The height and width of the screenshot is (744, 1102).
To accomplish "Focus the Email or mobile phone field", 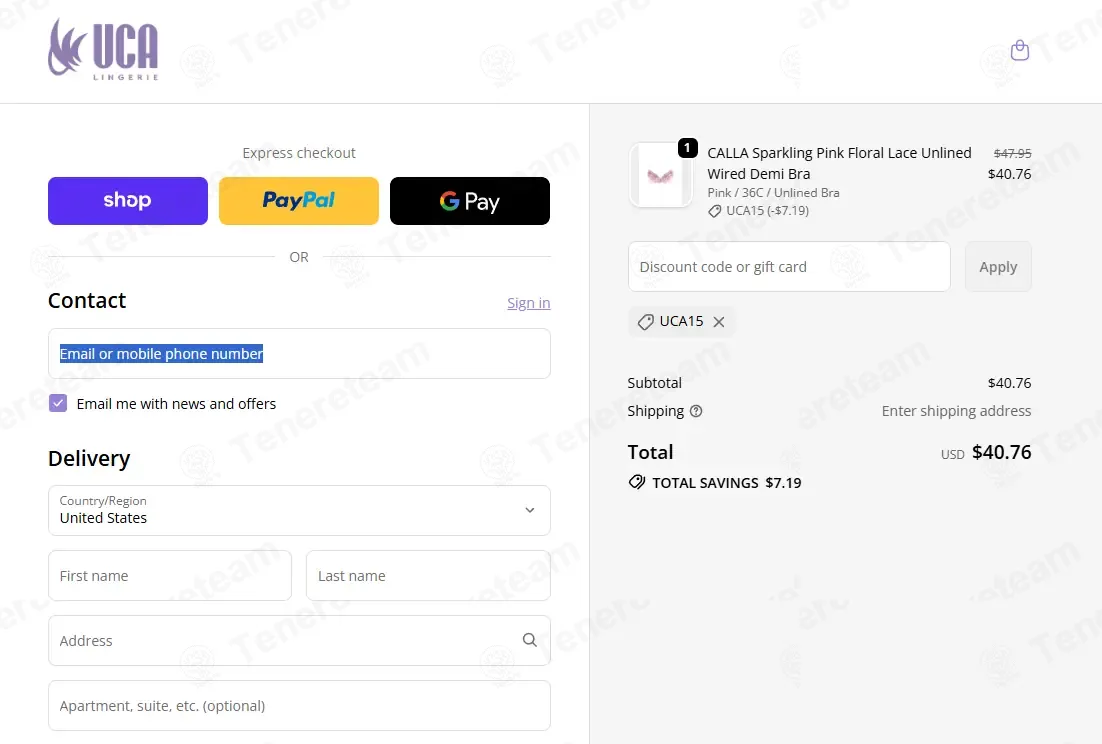I will pyautogui.click(x=299, y=353).
